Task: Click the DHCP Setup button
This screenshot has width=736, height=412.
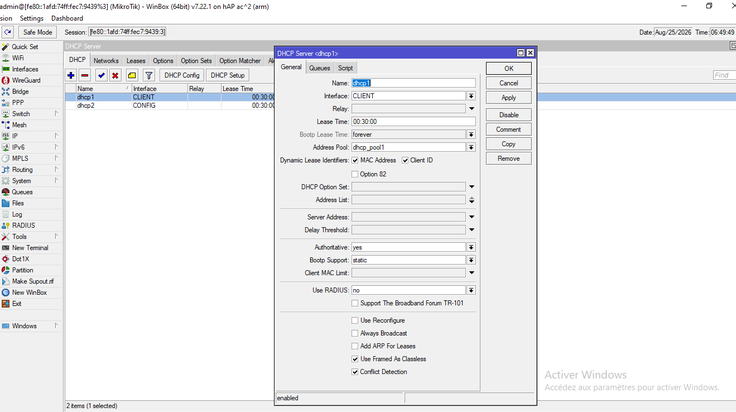Action: (228, 75)
